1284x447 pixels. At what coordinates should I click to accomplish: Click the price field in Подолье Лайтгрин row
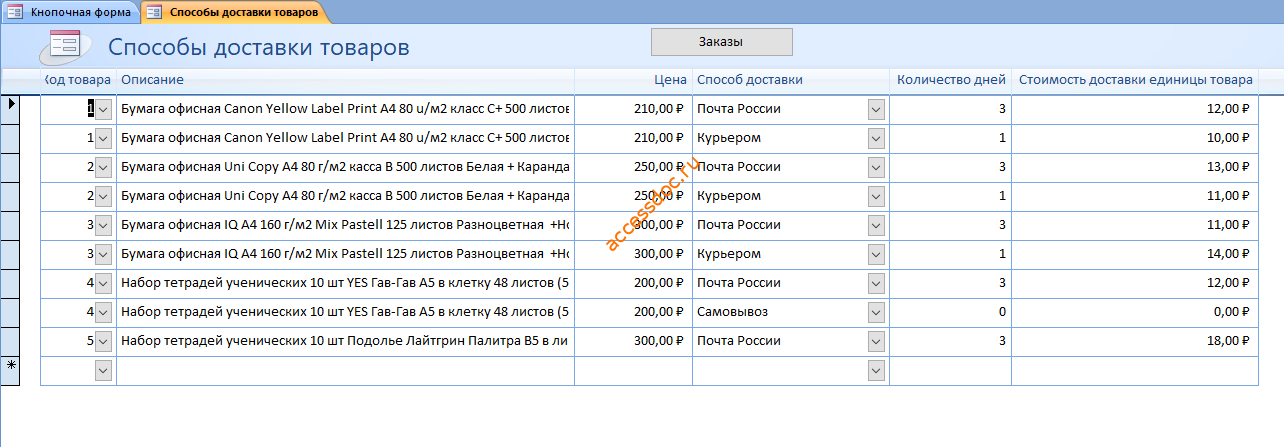(633, 341)
